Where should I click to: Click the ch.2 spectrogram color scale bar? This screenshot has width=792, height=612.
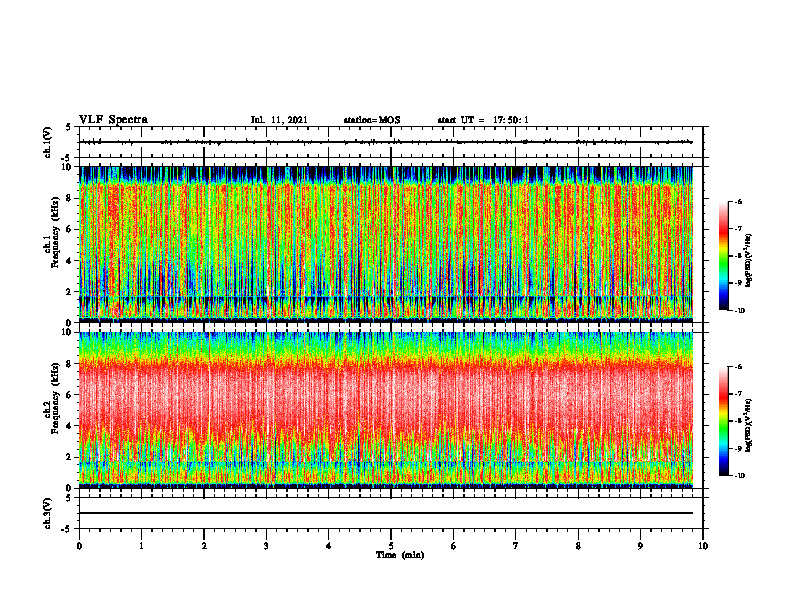coord(723,421)
